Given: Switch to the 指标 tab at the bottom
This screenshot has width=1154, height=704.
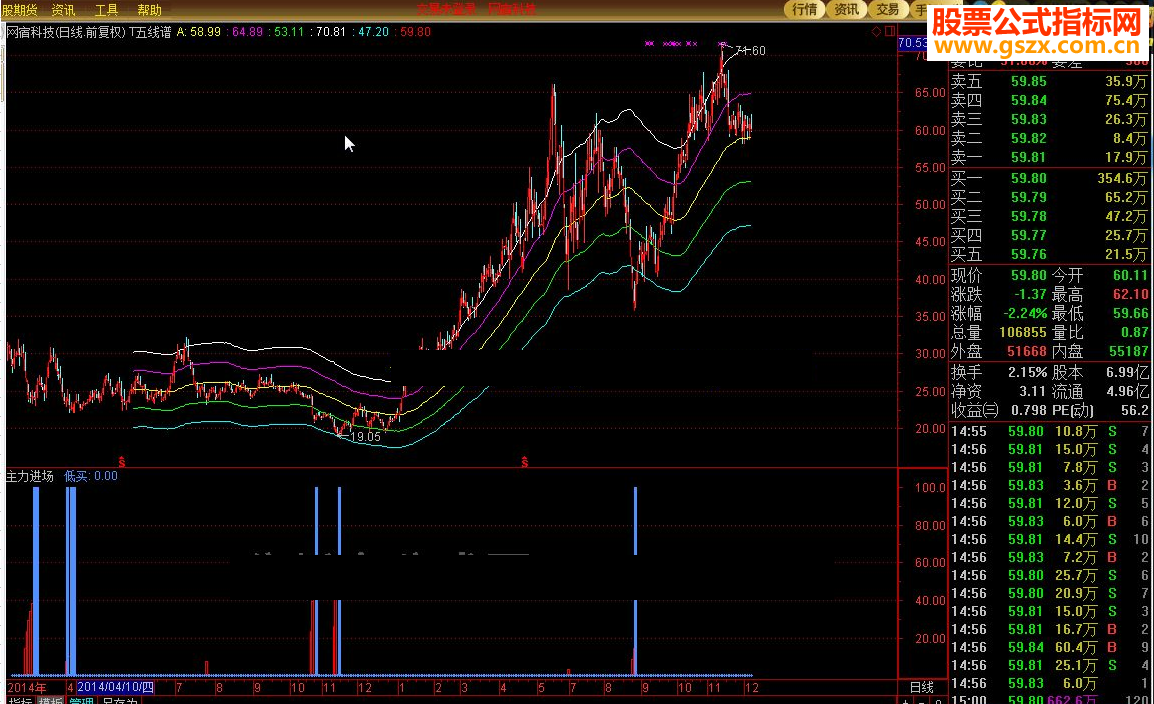Looking at the screenshot, I should (20, 702).
